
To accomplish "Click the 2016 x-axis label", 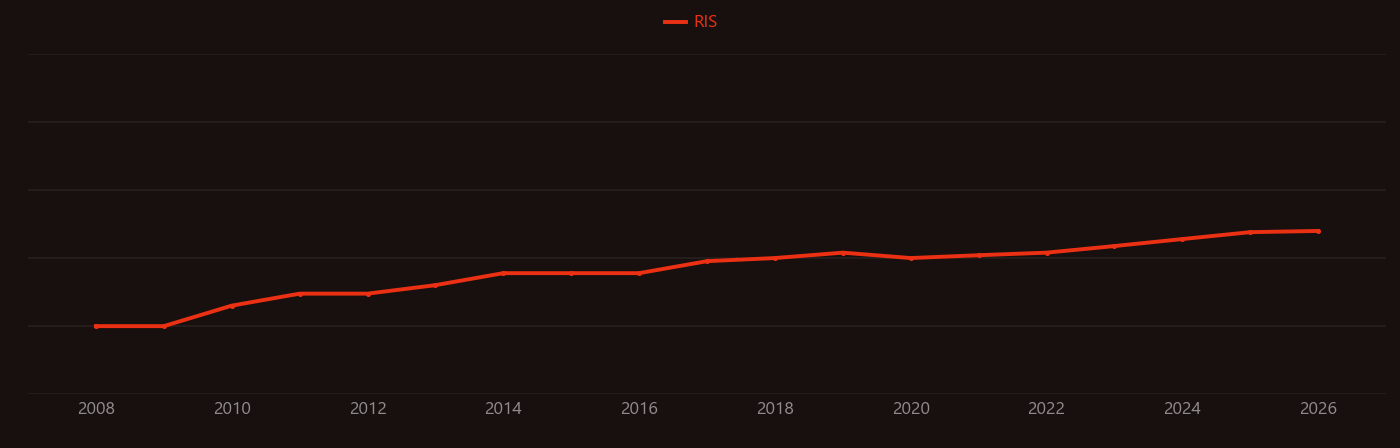I will point(639,409).
